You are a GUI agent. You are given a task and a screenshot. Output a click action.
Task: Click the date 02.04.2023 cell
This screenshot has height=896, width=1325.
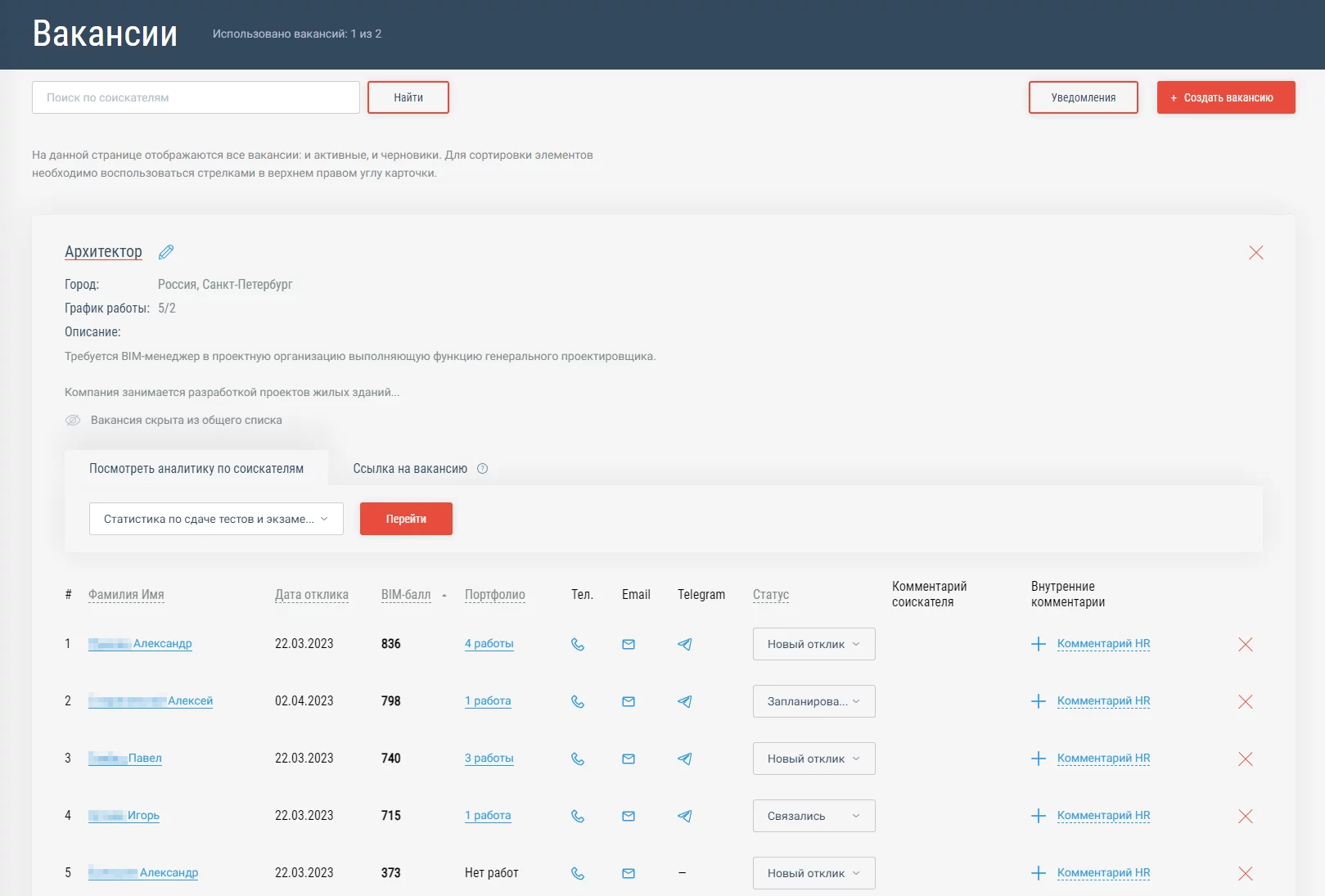point(304,701)
